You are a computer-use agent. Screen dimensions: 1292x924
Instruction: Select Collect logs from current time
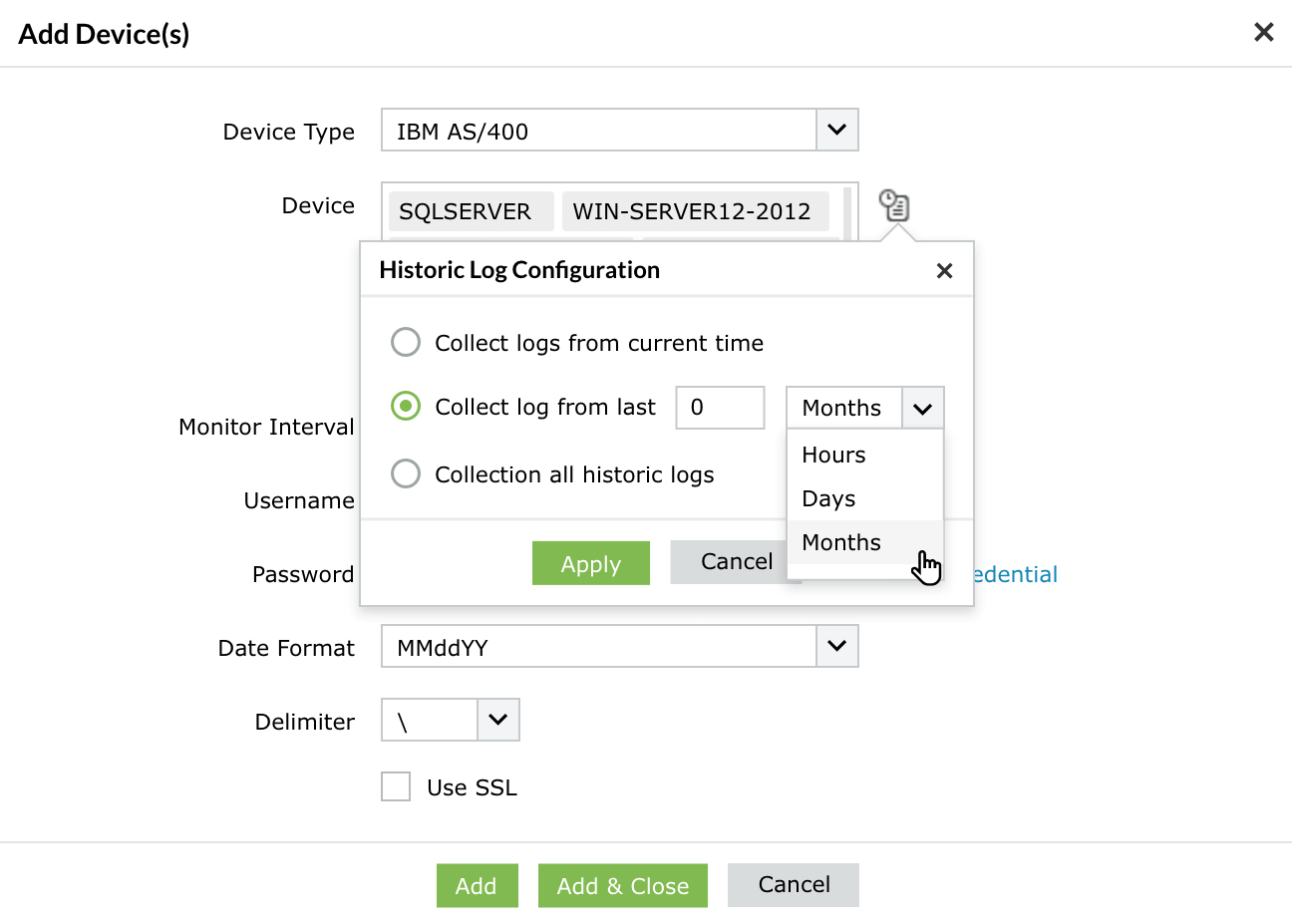(x=406, y=343)
